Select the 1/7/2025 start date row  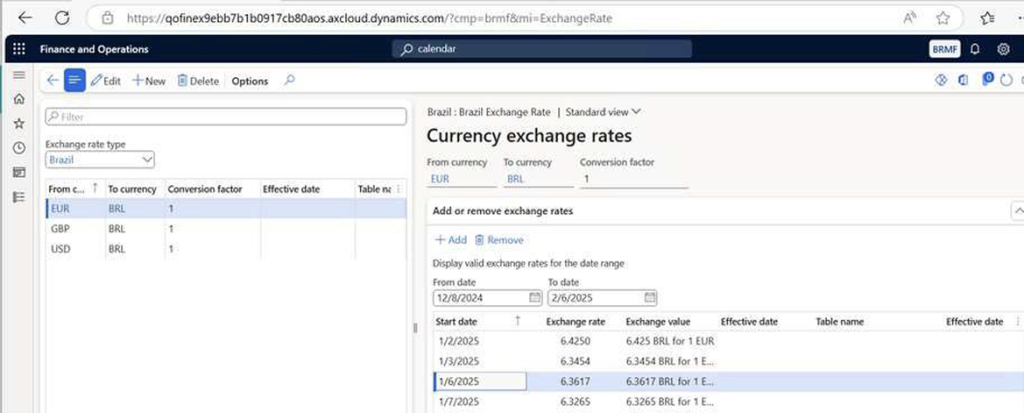pyautogui.click(x=729, y=401)
